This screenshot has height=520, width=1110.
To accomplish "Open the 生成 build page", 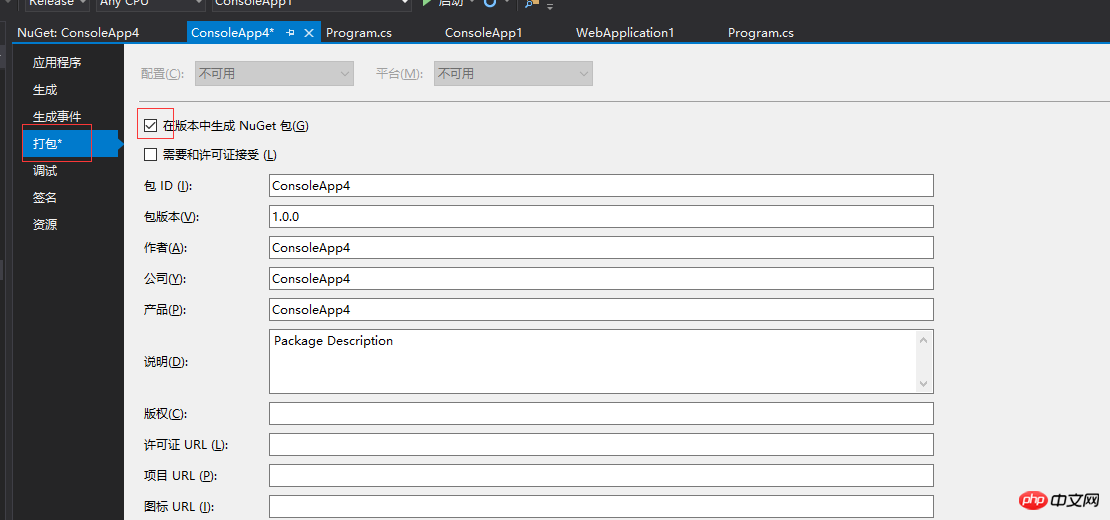I will point(45,90).
